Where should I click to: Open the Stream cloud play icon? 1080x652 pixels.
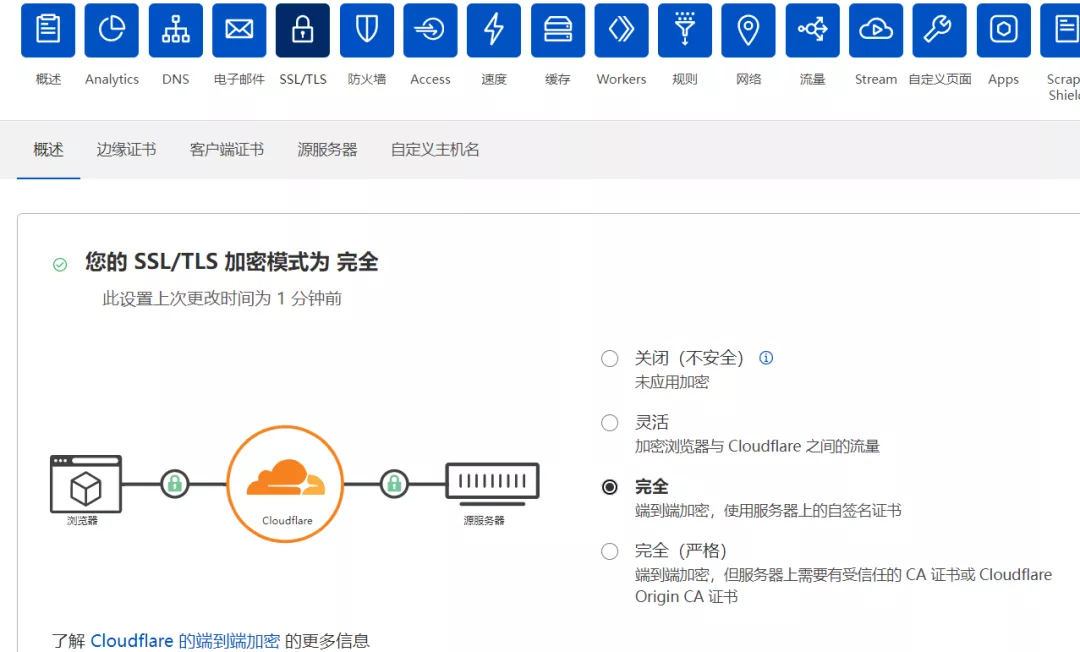pyautogui.click(x=876, y=30)
